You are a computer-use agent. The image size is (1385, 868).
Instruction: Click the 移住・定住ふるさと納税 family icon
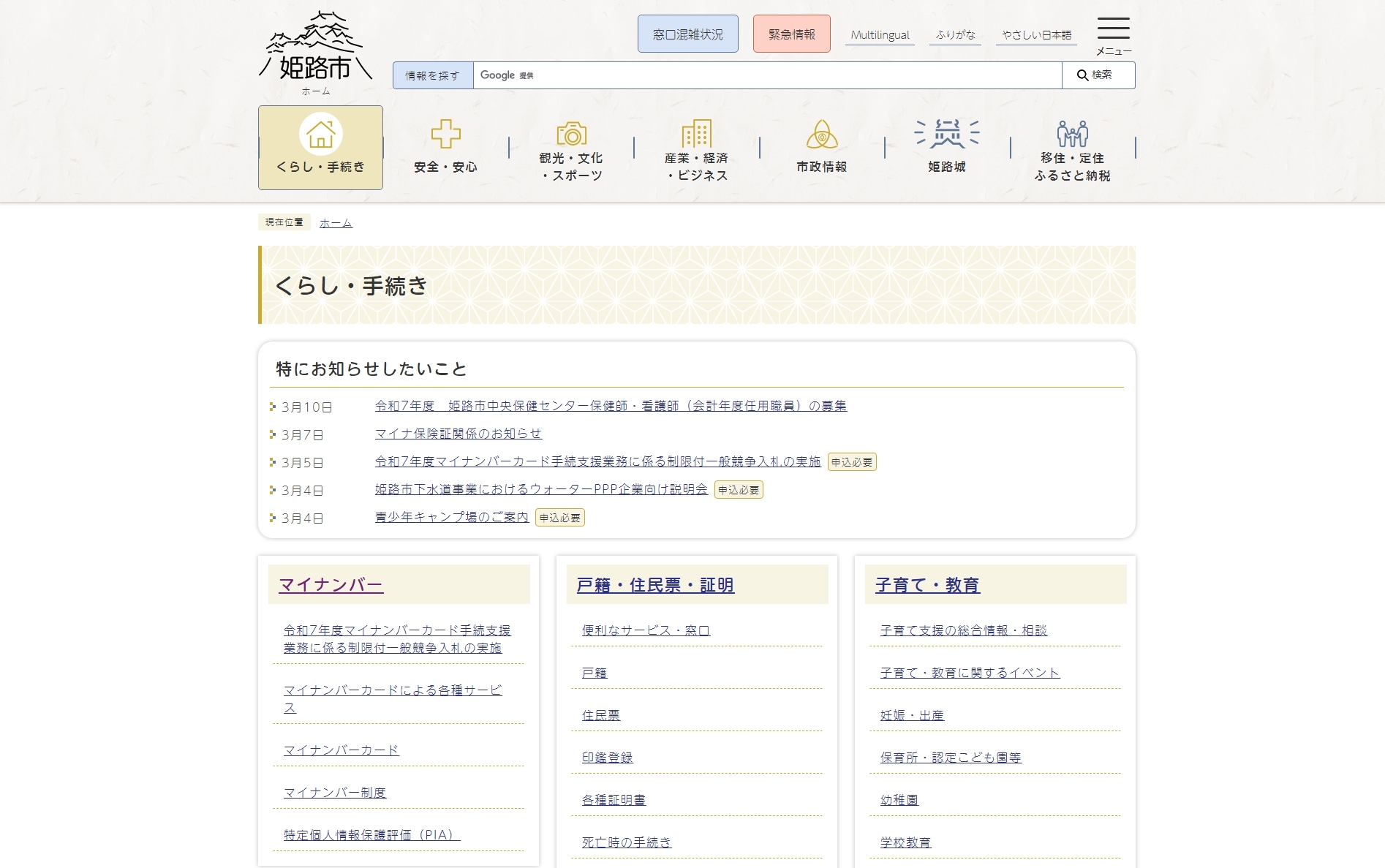tap(1071, 134)
